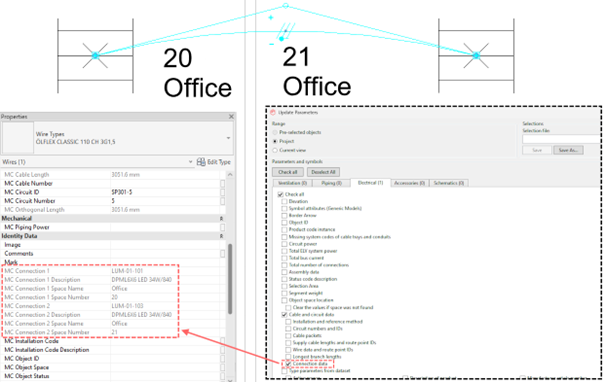Screen dimensions: 605x382
Task: Collapse the Identity Data section
Action: point(221,236)
